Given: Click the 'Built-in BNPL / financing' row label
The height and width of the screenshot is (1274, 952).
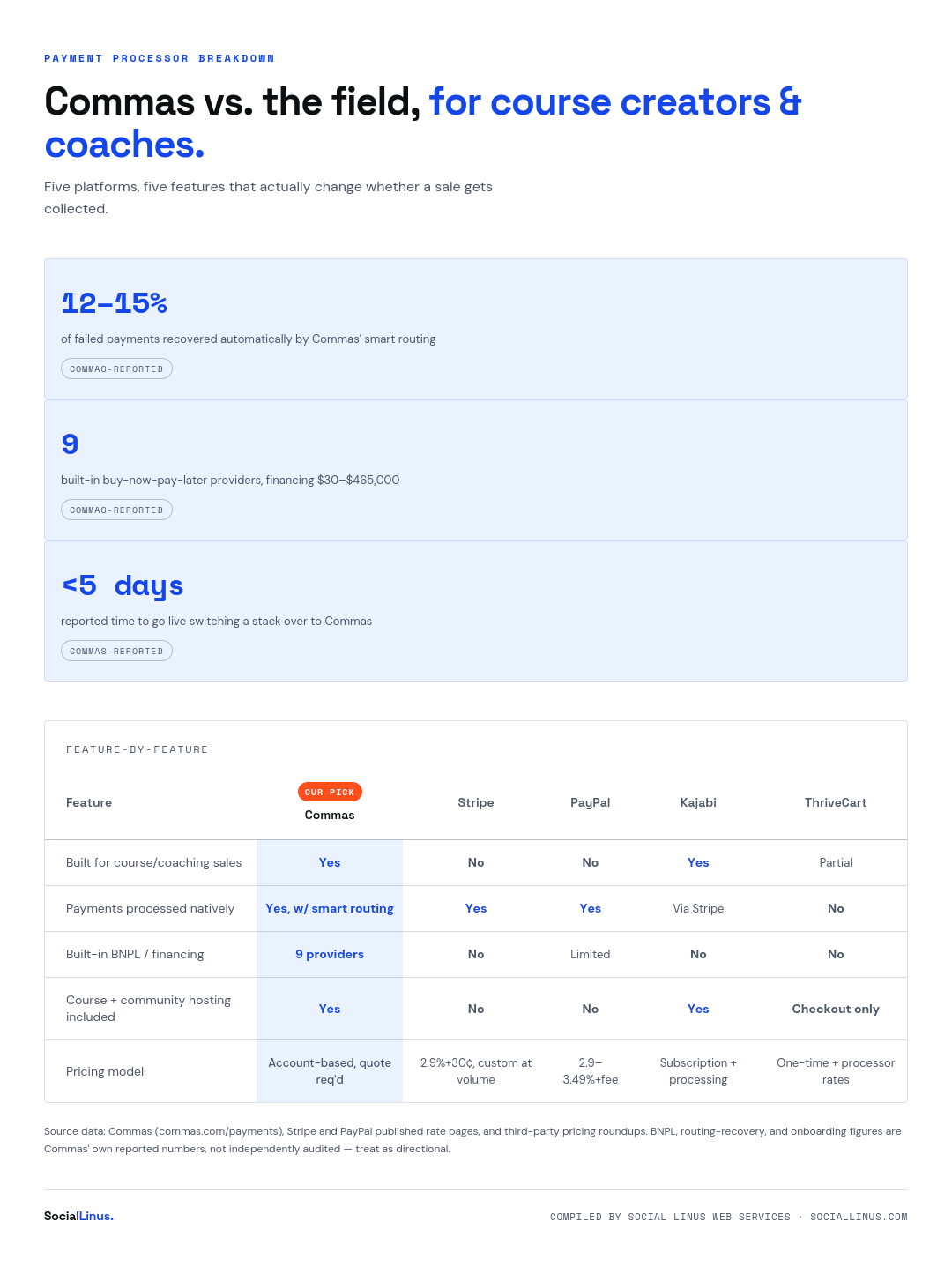Looking at the screenshot, I should (135, 954).
